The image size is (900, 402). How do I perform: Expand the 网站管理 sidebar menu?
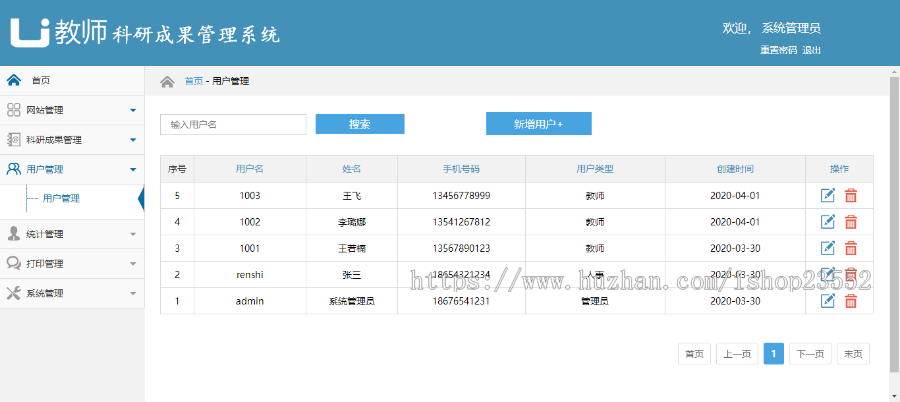click(x=72, y=110)
